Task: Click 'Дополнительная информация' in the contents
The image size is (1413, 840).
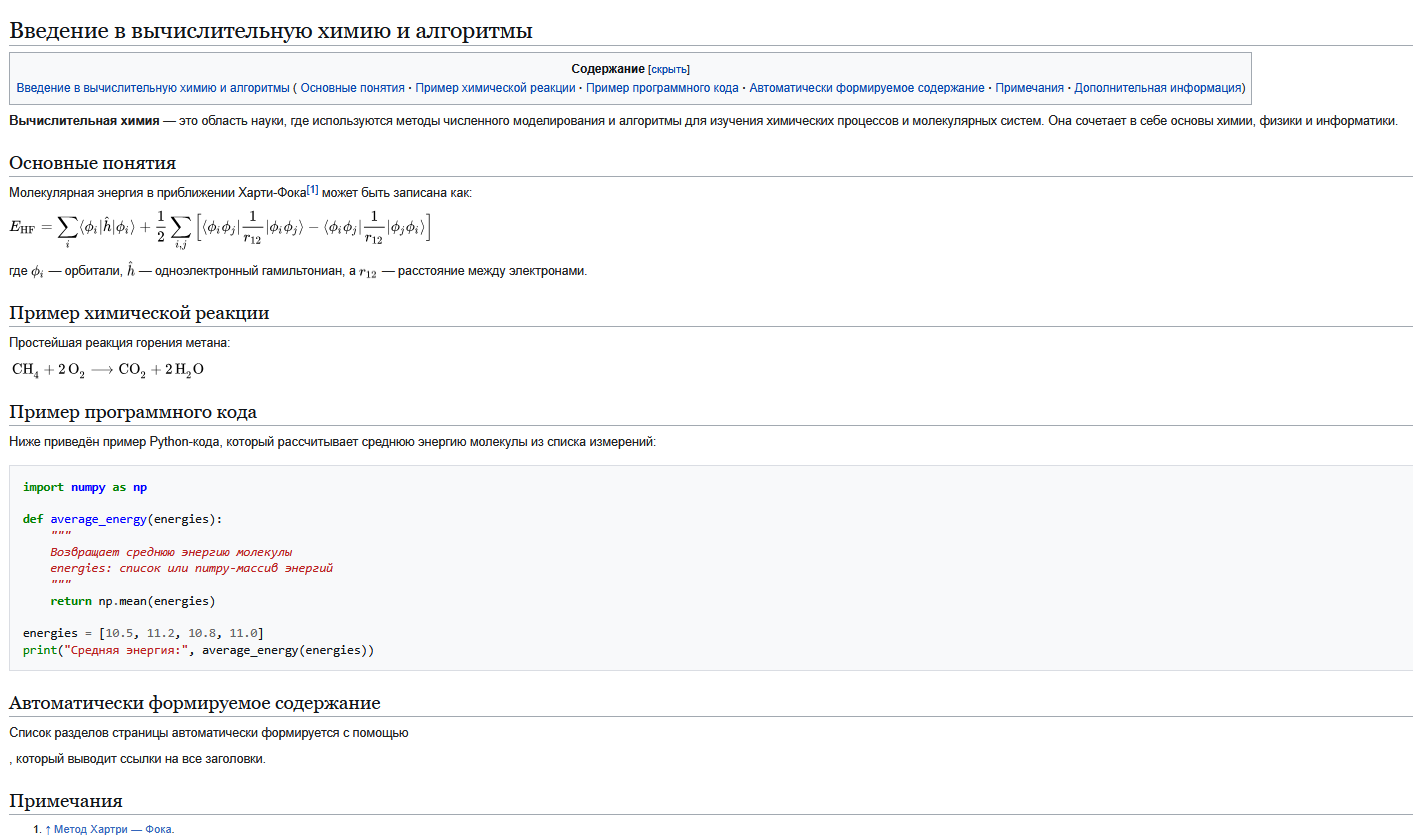Action: coord(1157,88)
